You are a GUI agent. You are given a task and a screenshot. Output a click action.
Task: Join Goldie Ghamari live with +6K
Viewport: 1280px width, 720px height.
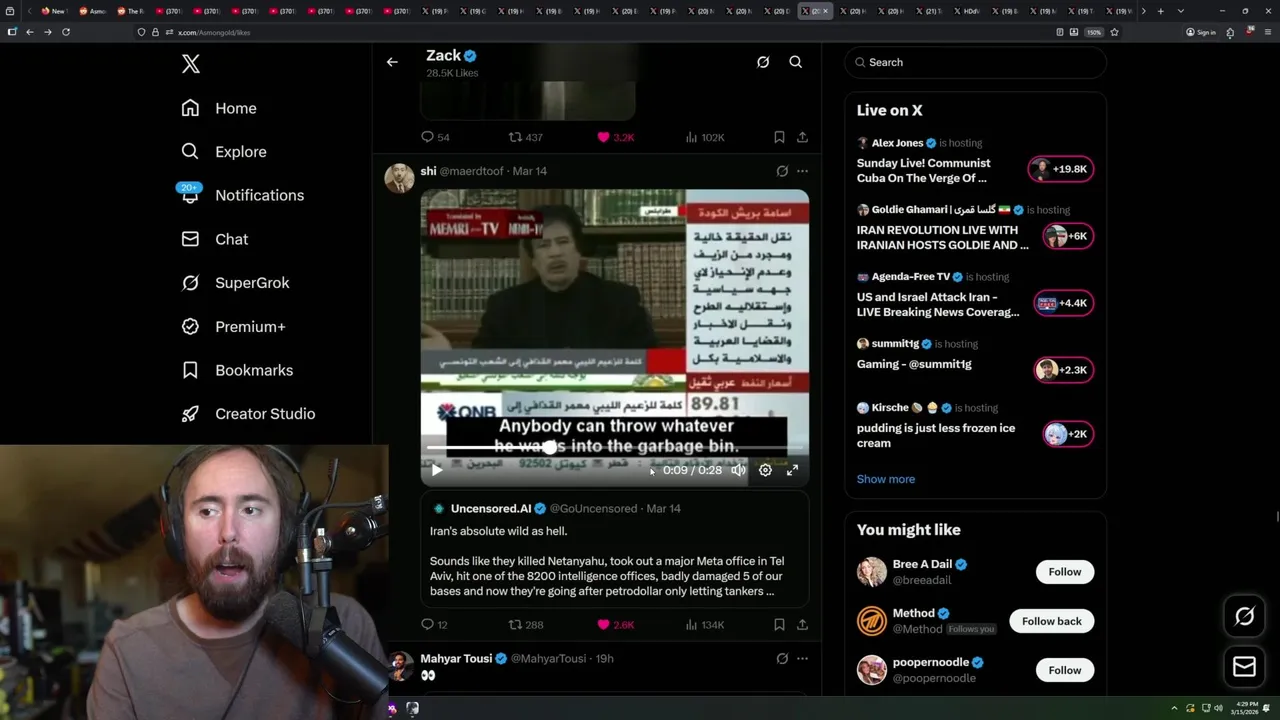click(x=1067, y=236)
